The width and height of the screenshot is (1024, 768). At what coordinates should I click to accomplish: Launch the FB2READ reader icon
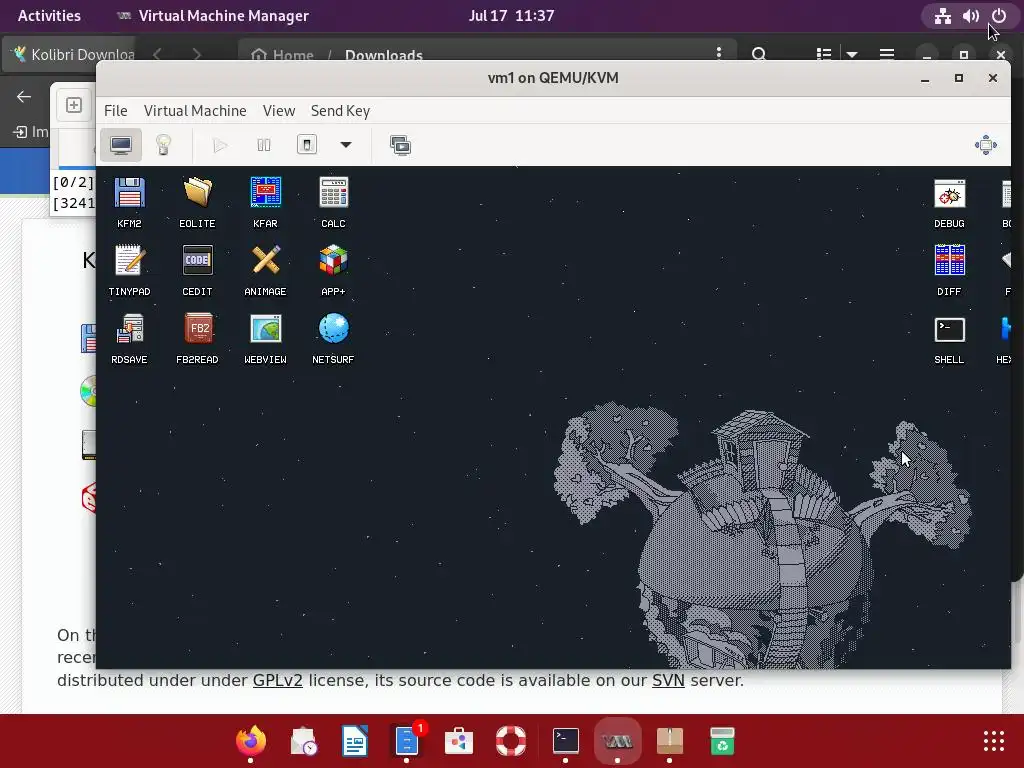click(197, 338)
